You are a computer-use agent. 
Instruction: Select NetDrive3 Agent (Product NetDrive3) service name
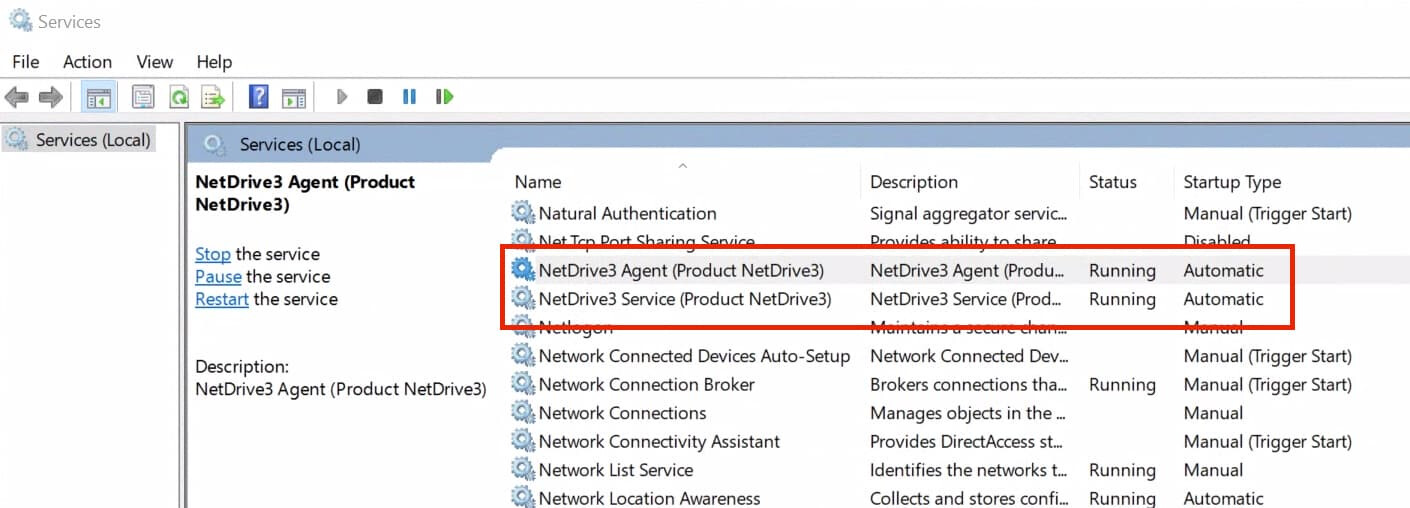pos(681,270)
